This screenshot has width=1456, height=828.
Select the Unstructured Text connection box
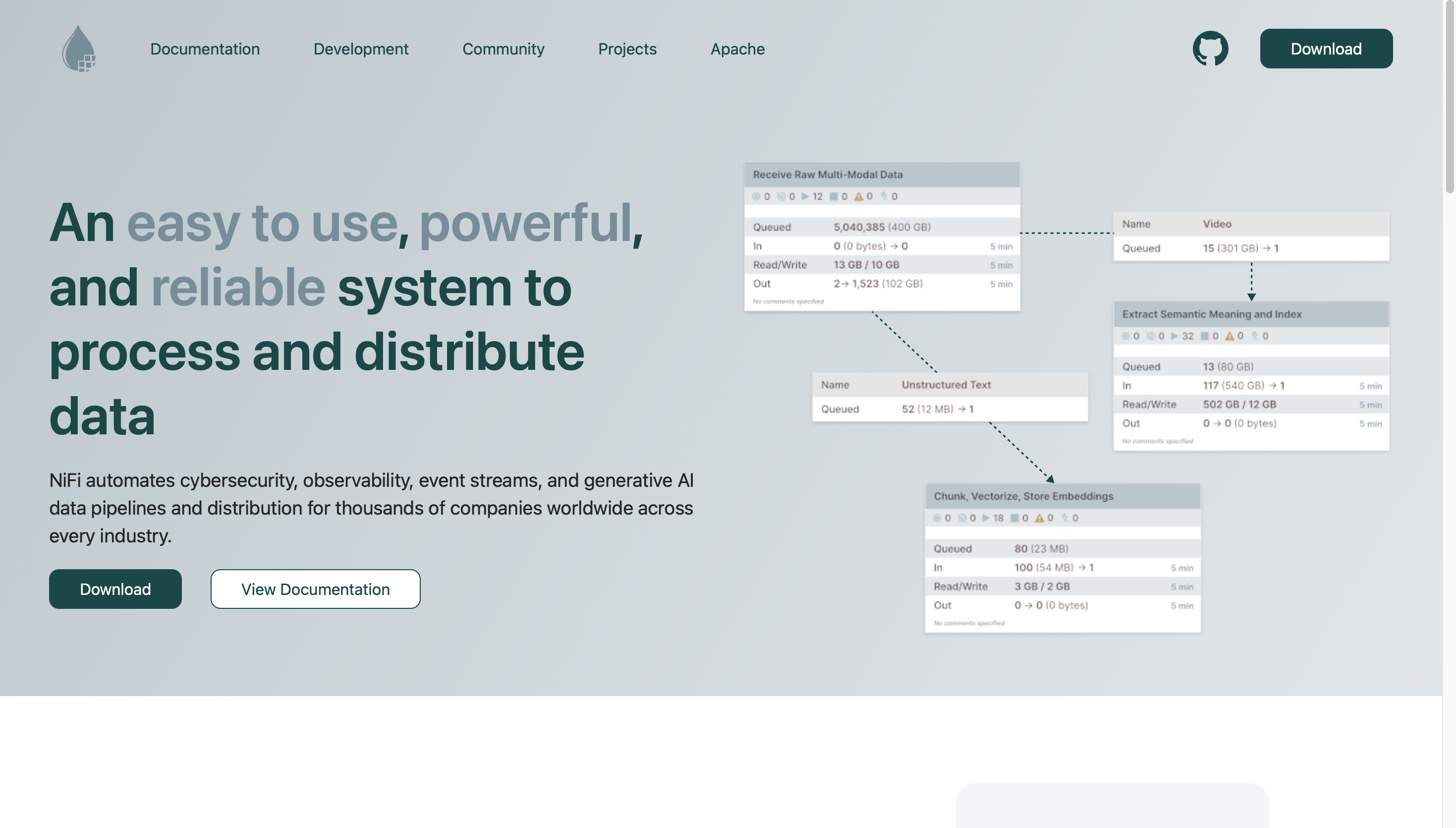click(x=949, y=397)
